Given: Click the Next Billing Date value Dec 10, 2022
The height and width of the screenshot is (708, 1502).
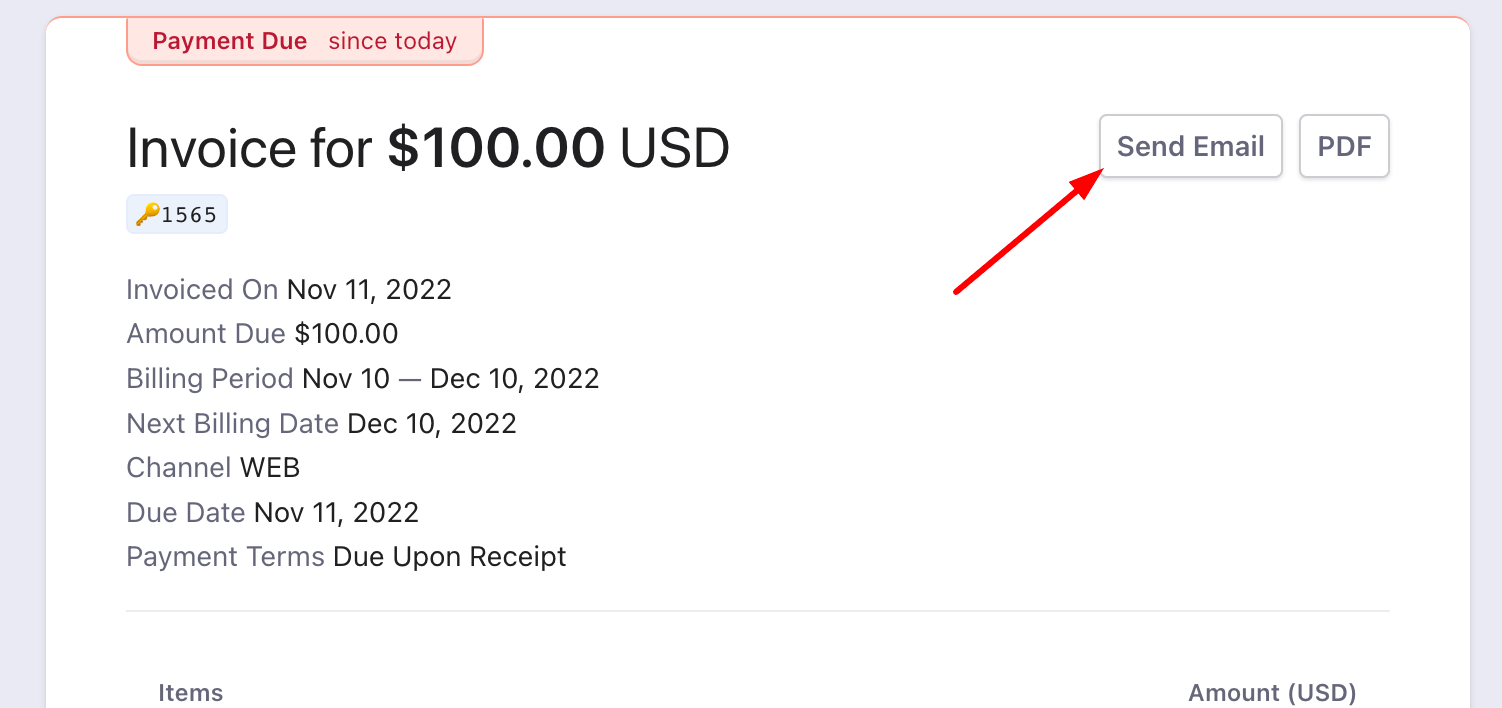Looking at the screenshot, I should 432,423.
